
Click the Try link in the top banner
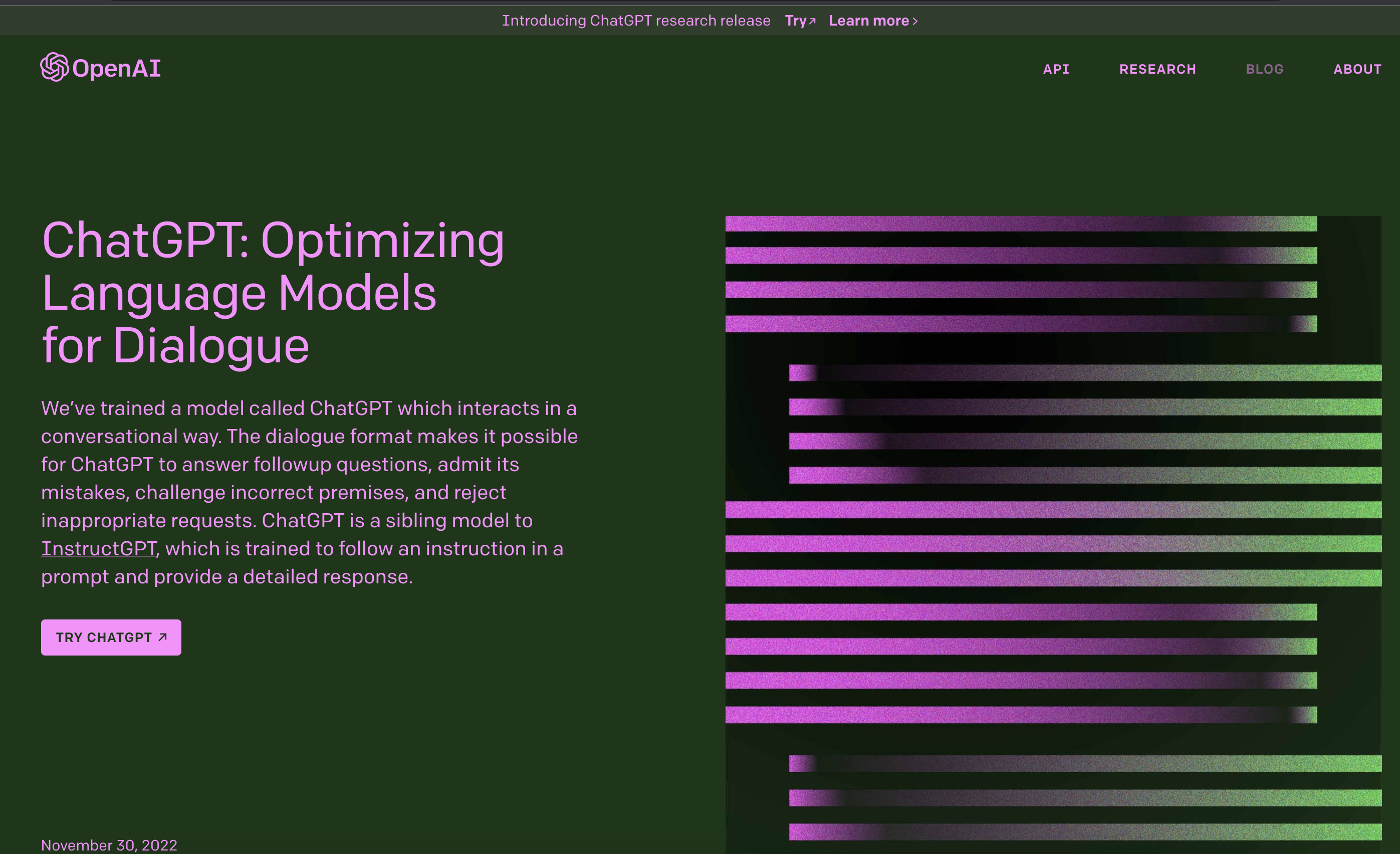(796, 21)
